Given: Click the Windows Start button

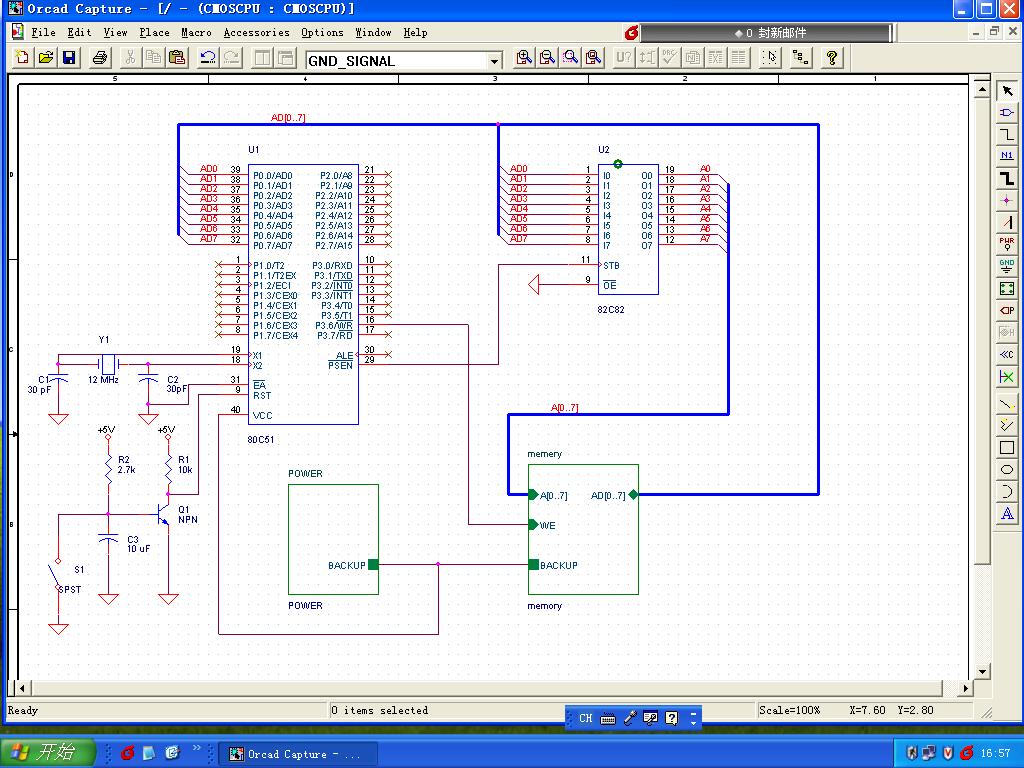Looking at the screenshot, I should click(x=48, y=753).
